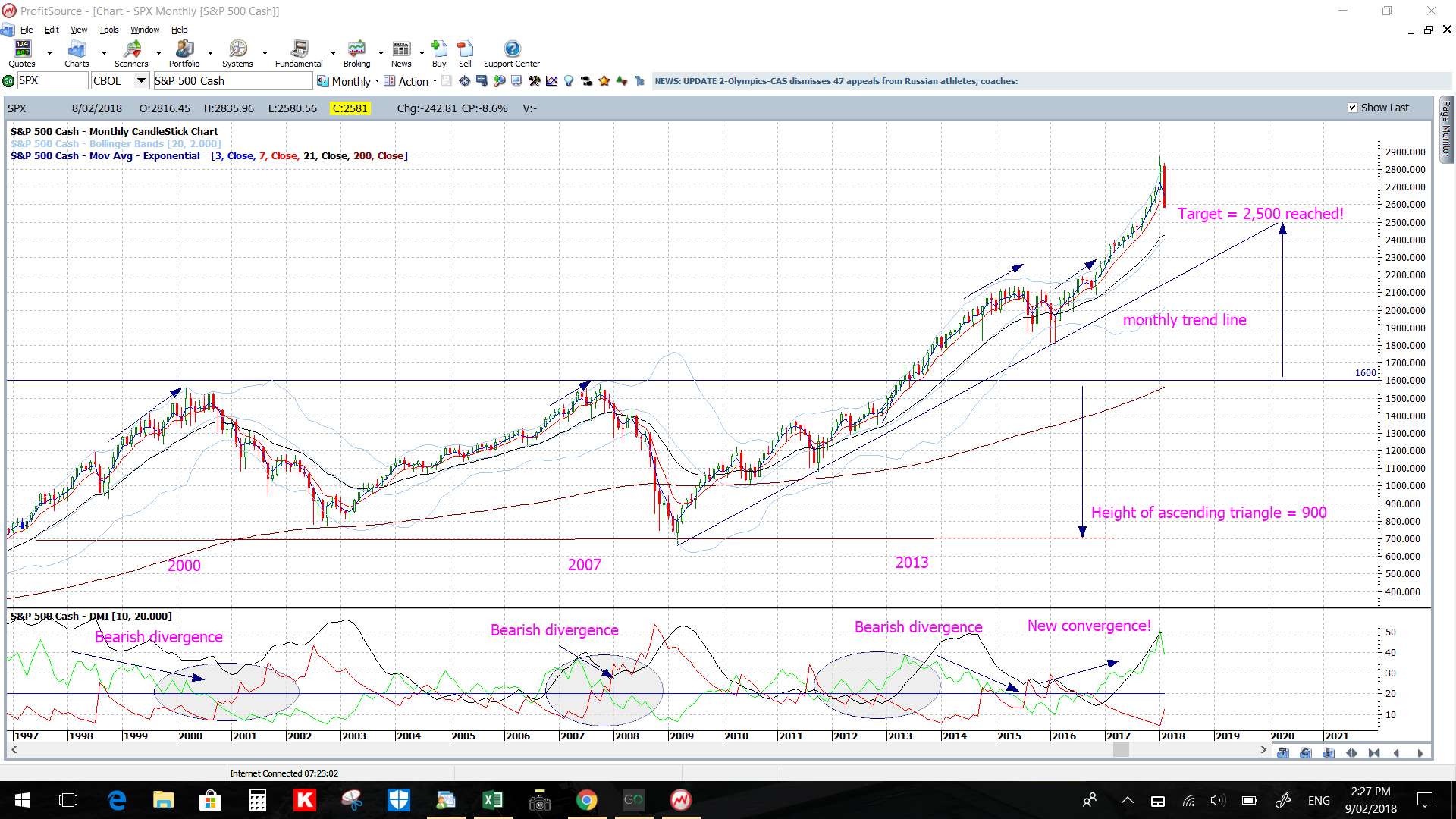
Task: Click the green Go button beside symbol
Action: [x=8, y=81]
